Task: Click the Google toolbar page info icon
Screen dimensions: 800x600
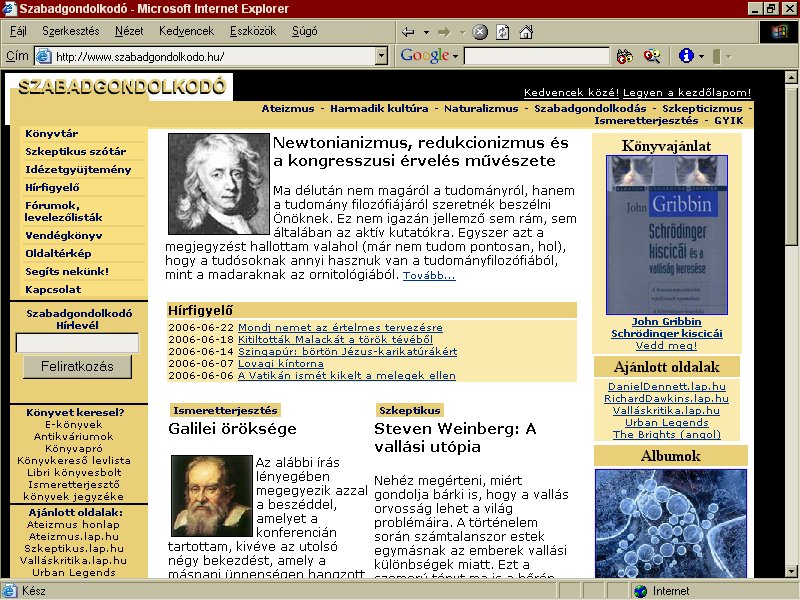Action: click(686, 55)
